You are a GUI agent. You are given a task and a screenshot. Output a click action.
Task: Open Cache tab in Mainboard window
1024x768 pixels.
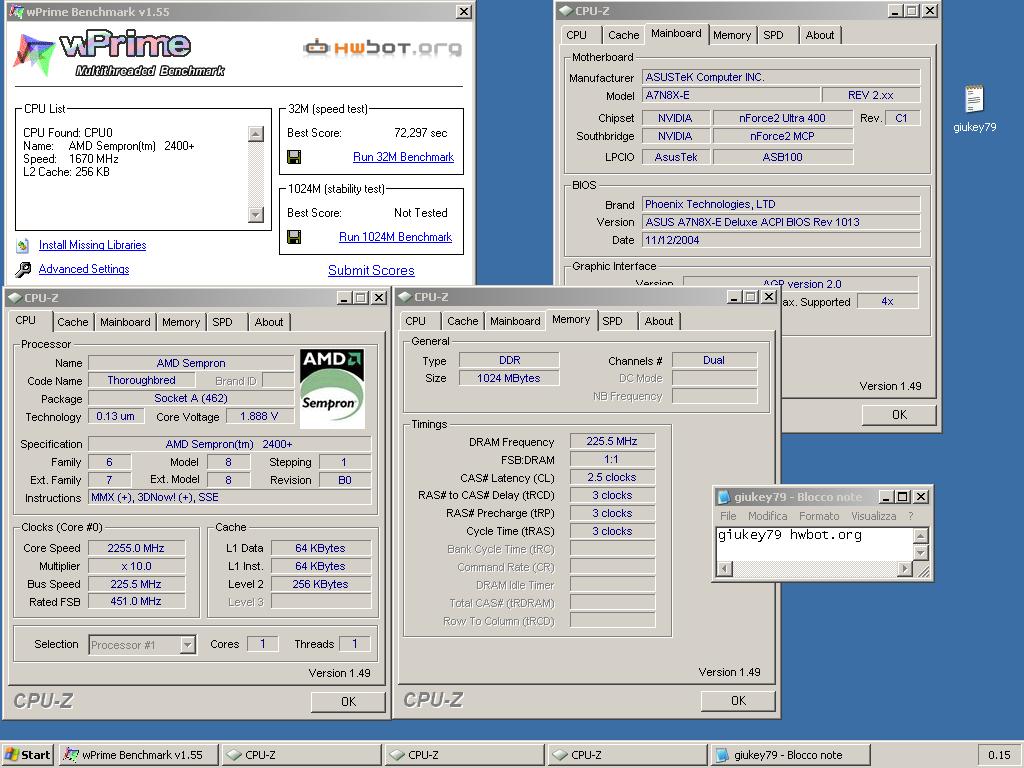pos(623,35)
